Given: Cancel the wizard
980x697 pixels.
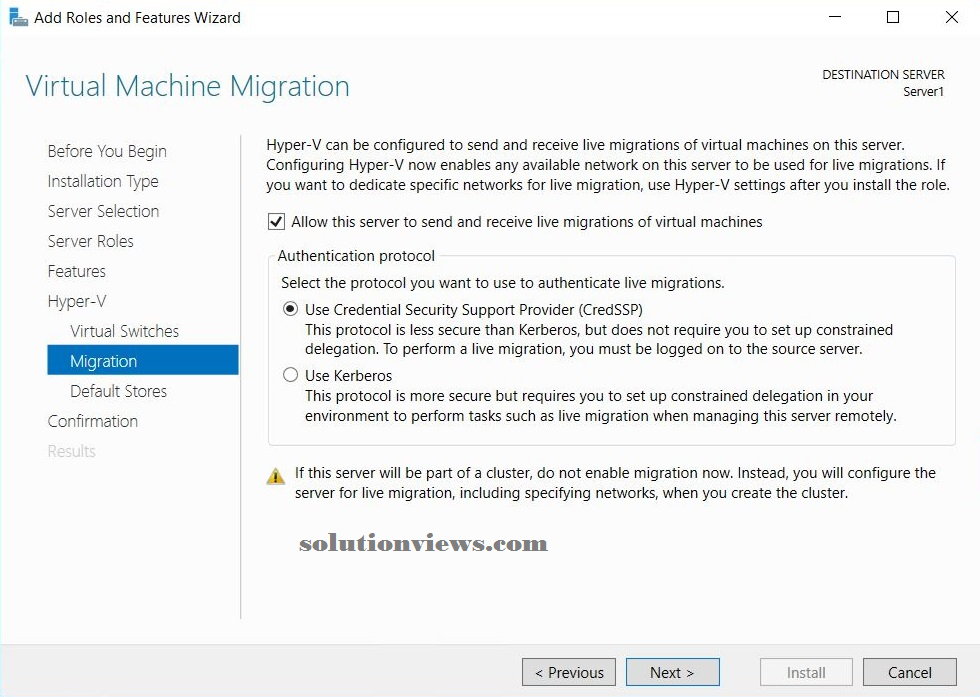Looking at the screenshot, I should [909, 672].
